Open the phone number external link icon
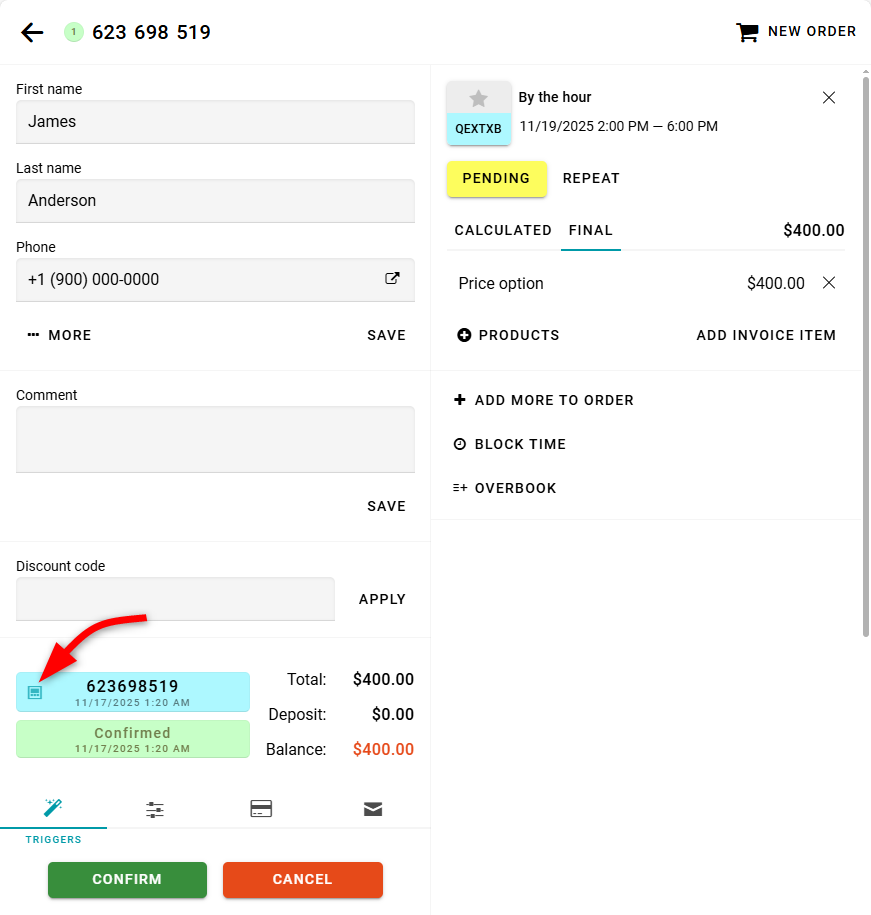The image size is (871, 915). (x=392, y=279)
